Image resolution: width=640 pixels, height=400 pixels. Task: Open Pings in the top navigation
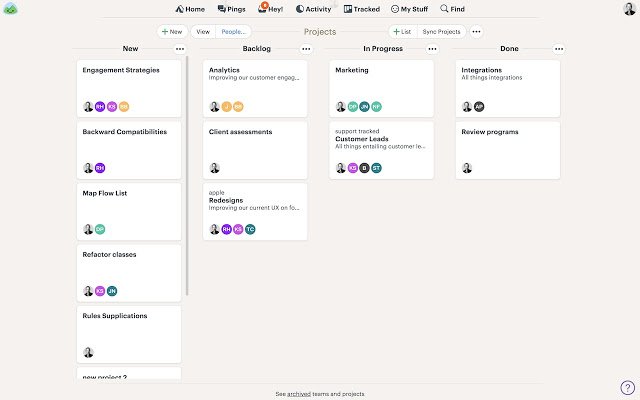click(231, 9)
